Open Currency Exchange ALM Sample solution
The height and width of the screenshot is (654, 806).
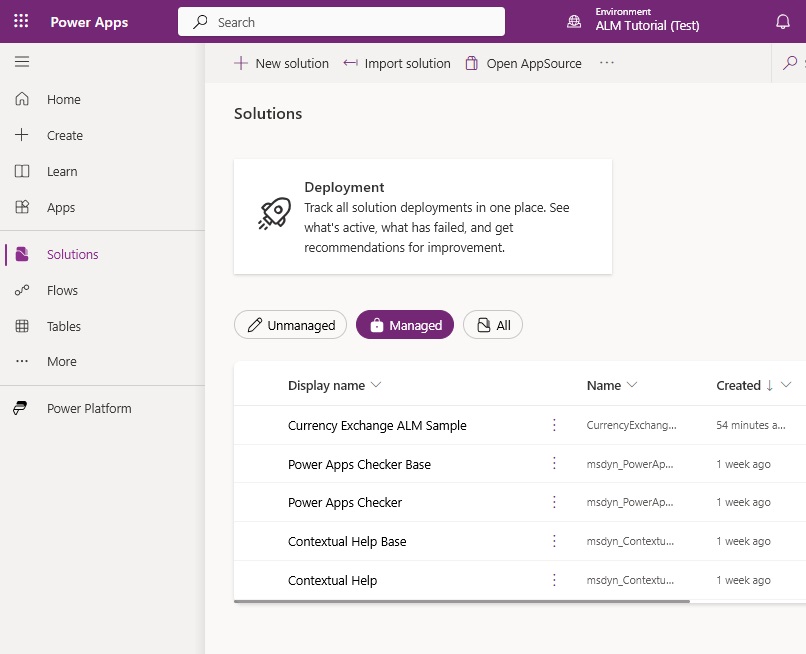coord(377,425)
